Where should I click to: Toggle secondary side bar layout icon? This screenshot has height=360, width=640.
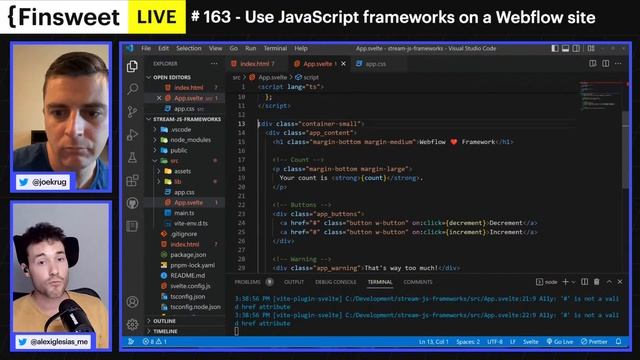[x=576, y=48]
